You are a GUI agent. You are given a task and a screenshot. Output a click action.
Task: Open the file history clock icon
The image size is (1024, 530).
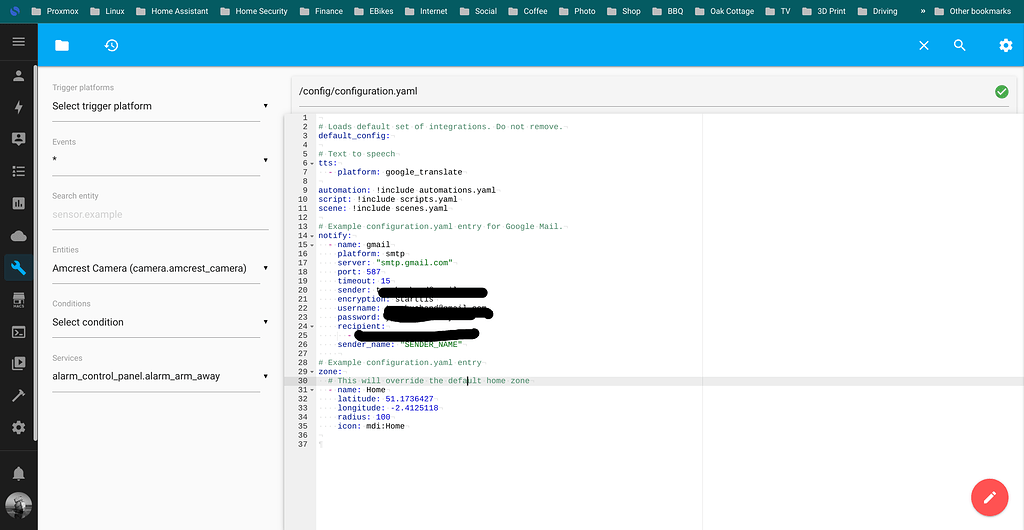pyautogui.click(x=111, y=46)
